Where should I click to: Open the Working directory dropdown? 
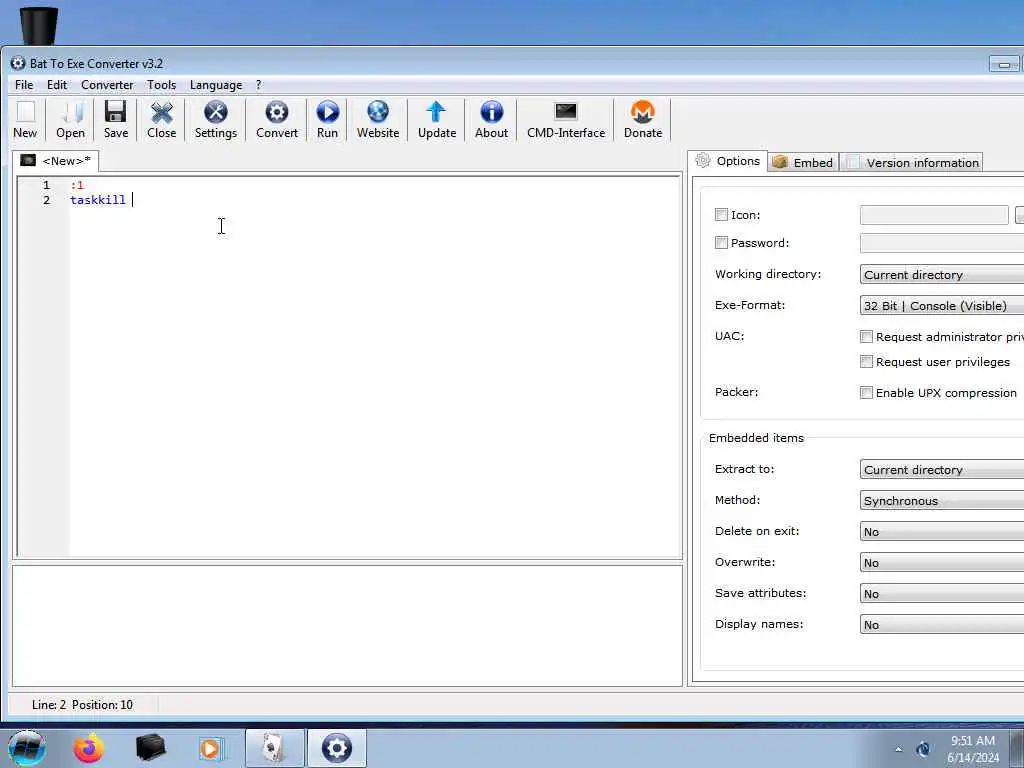[x=942, y=274]
